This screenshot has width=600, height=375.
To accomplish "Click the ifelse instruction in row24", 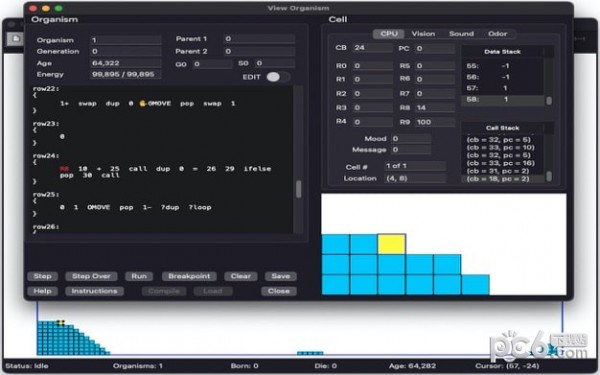I will (x=257, y=168).
